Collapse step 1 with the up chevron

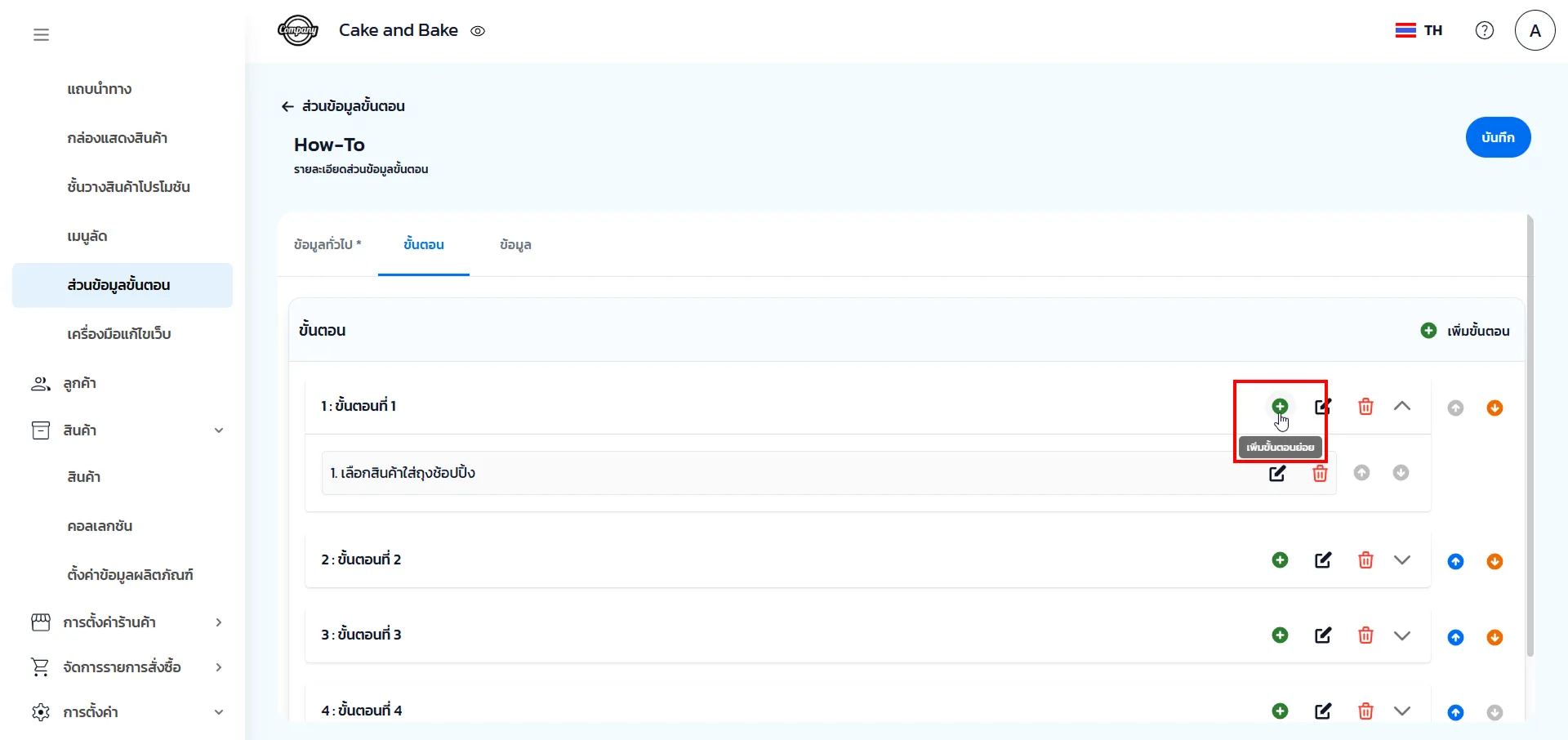[1402, 406]
